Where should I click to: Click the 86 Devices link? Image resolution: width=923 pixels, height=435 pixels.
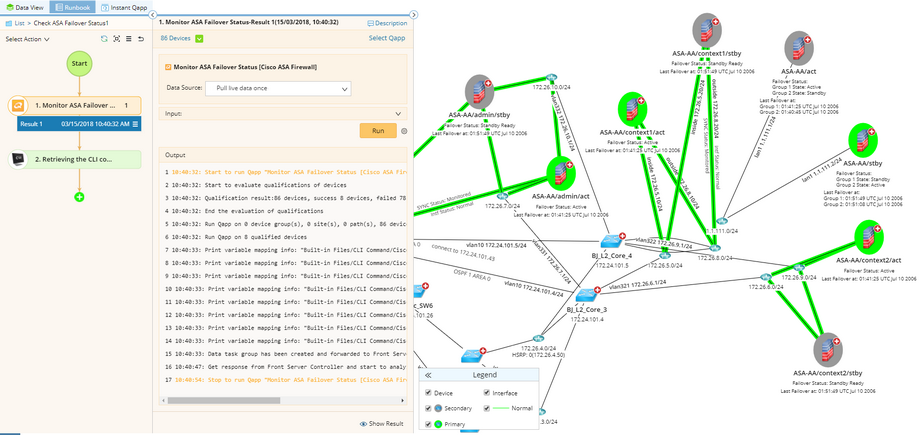coord(175,38)
